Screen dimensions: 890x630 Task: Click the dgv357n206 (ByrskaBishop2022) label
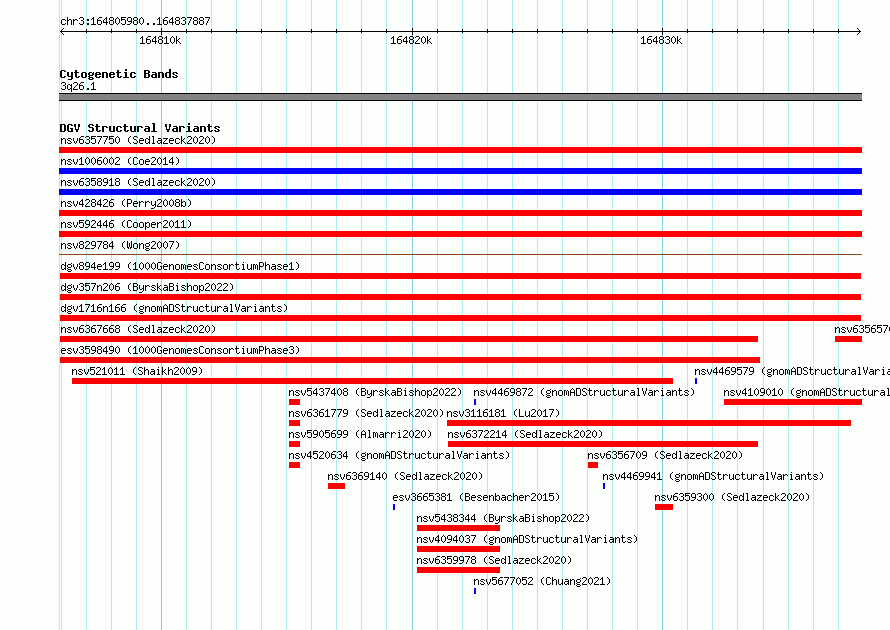click(147, 287)
